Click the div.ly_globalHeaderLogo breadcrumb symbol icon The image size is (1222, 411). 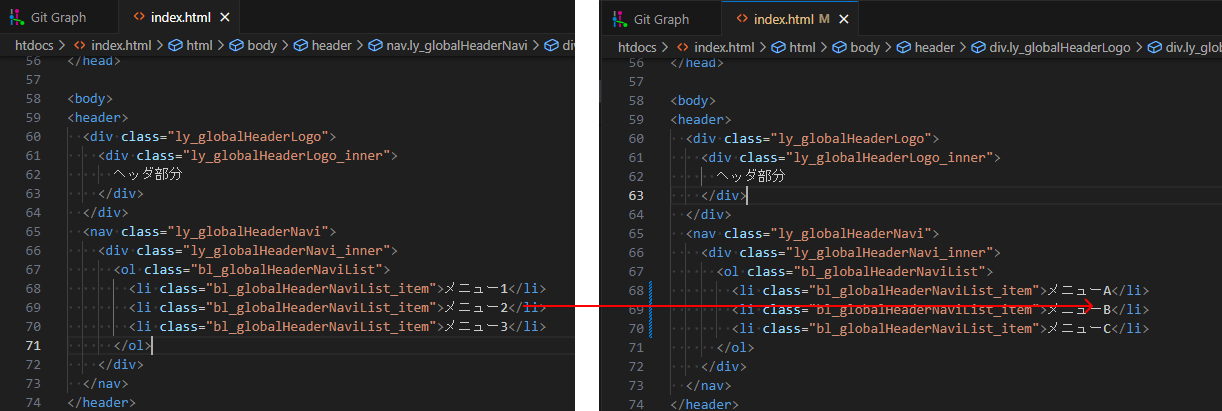[x=979, y=47]
